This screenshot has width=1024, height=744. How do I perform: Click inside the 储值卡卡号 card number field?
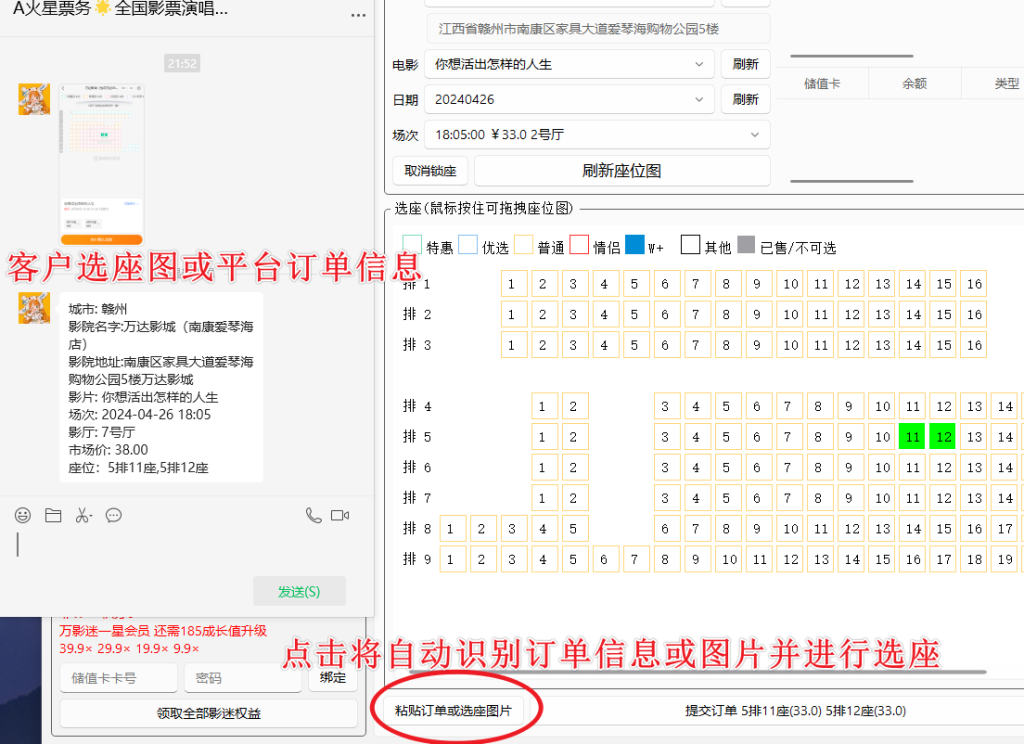click(x=118, y=677)
